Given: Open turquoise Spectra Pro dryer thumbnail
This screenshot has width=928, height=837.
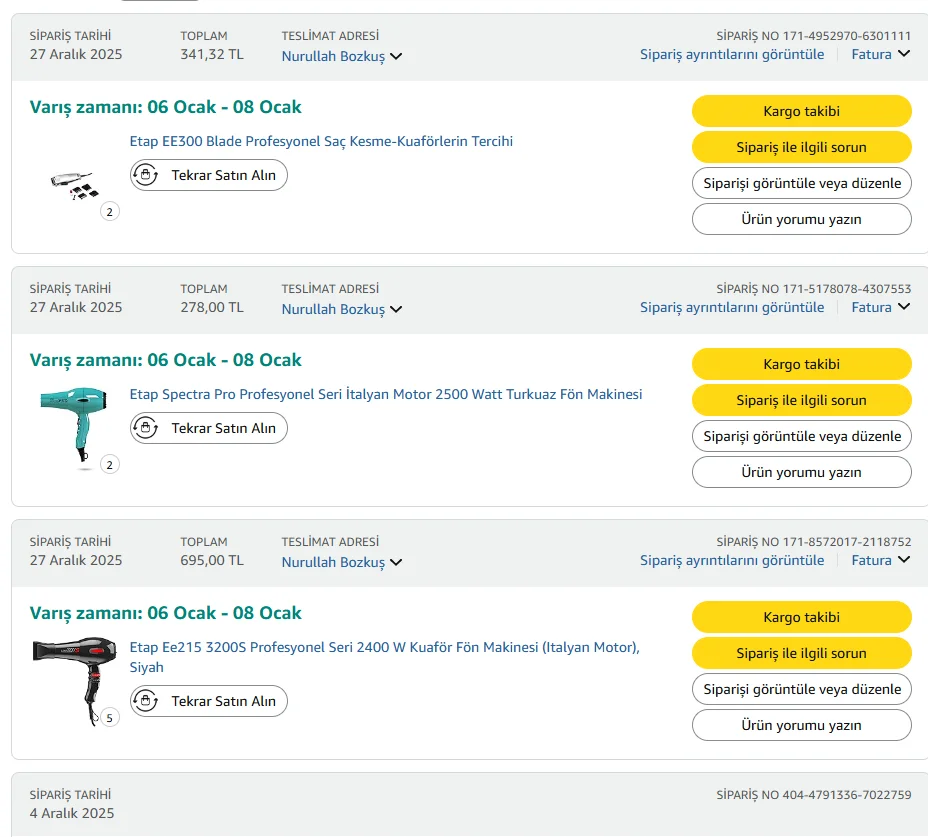Looking at the screenshot, I should (x=72, y=424).
